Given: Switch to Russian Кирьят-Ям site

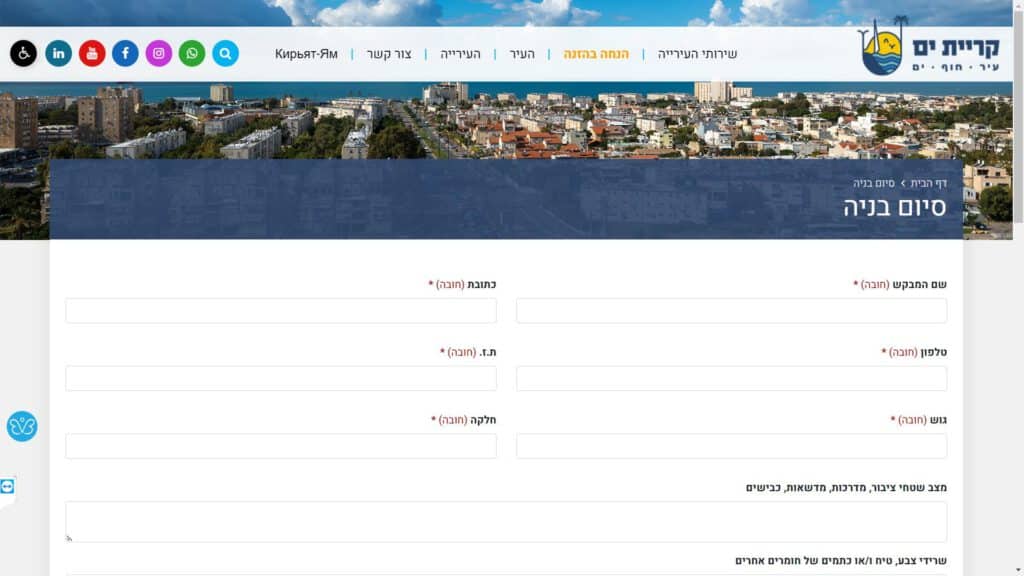Looking at the screenshot, I should coord(306,54).
